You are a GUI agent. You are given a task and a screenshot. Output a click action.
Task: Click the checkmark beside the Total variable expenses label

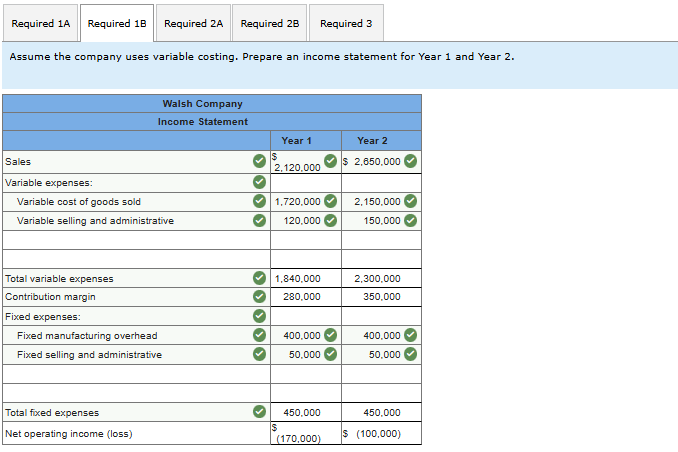pyautogui.click(x=259, y=278)
